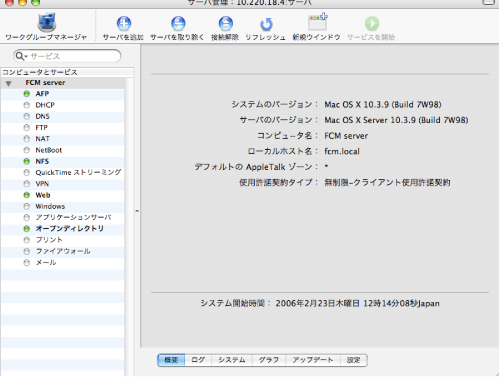Click the green dot beside オープンディレクトリ
The height and width of the screenshot is (377, 499).
pyautogui.click(x=27, y=229)
